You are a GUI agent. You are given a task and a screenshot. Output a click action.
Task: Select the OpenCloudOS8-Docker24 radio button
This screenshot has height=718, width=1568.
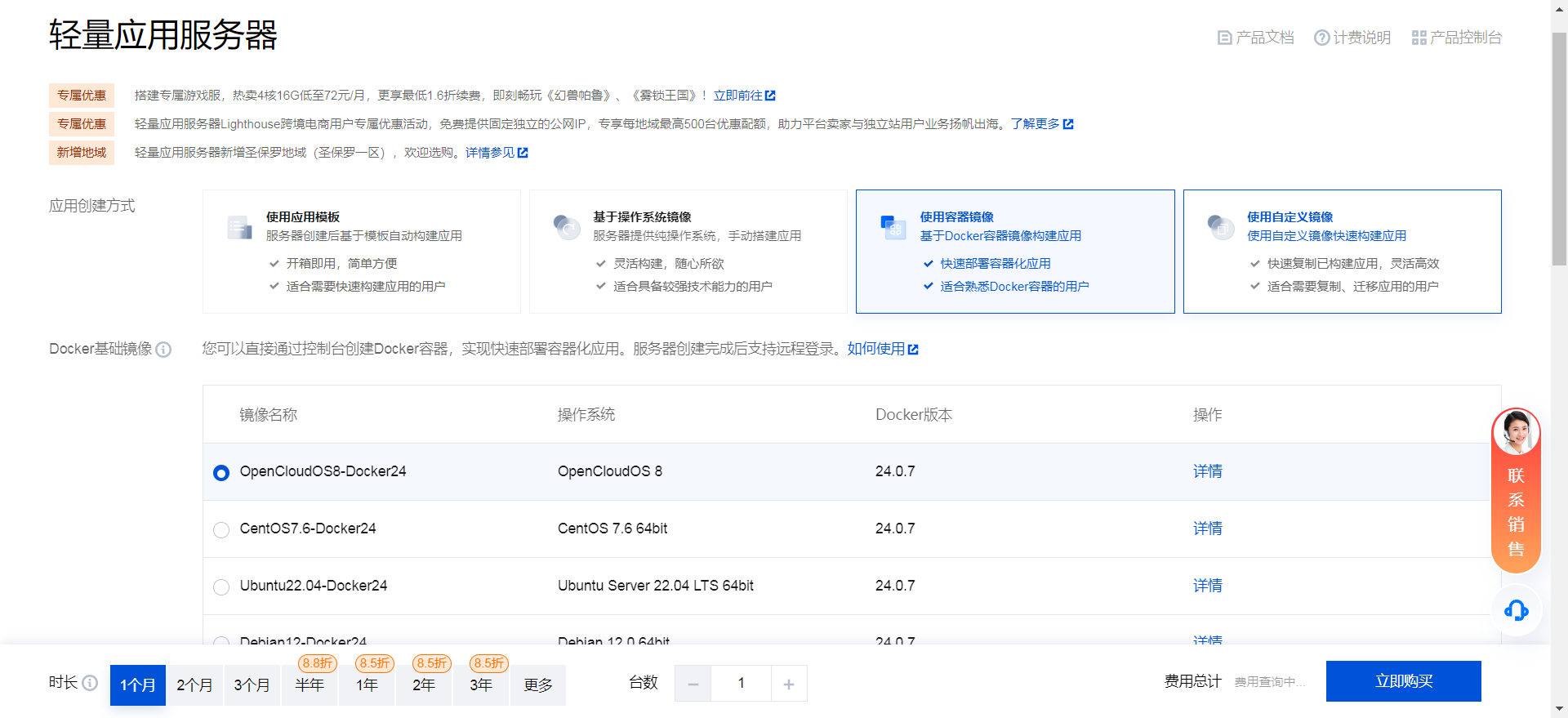pyautogui.click(x=221, y=473)
